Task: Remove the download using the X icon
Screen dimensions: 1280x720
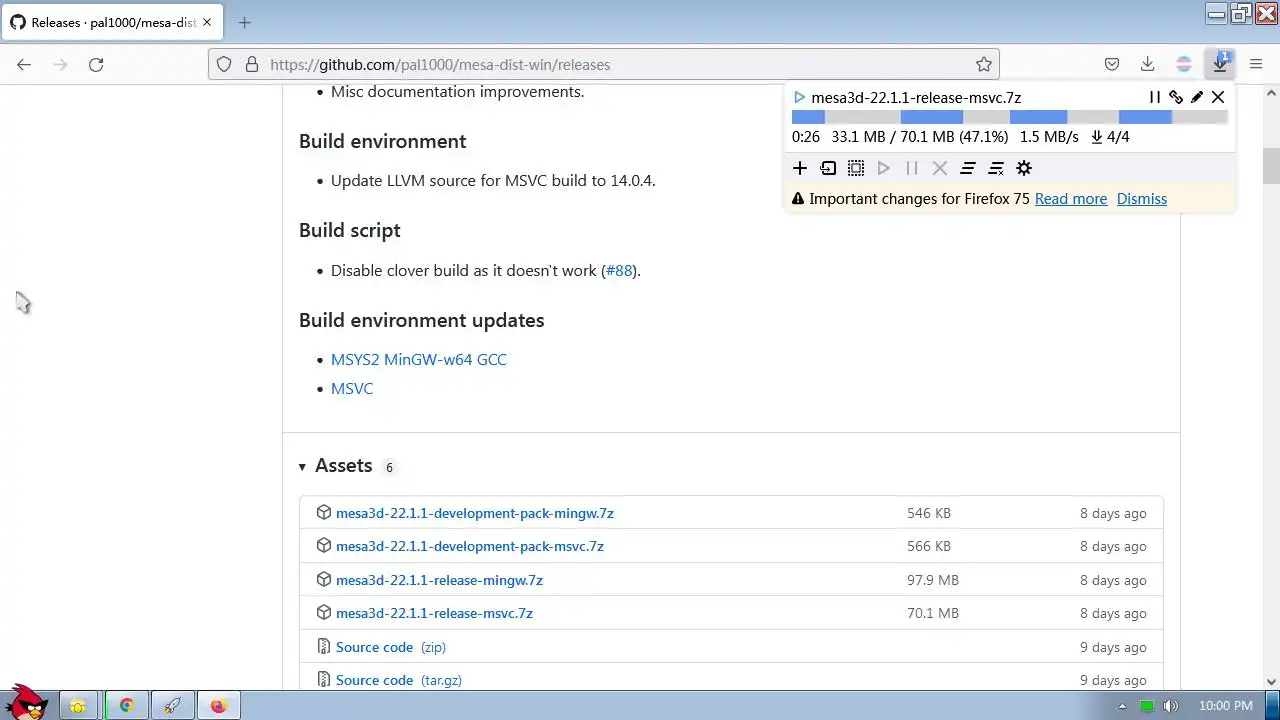Action: coord(1218,97)
